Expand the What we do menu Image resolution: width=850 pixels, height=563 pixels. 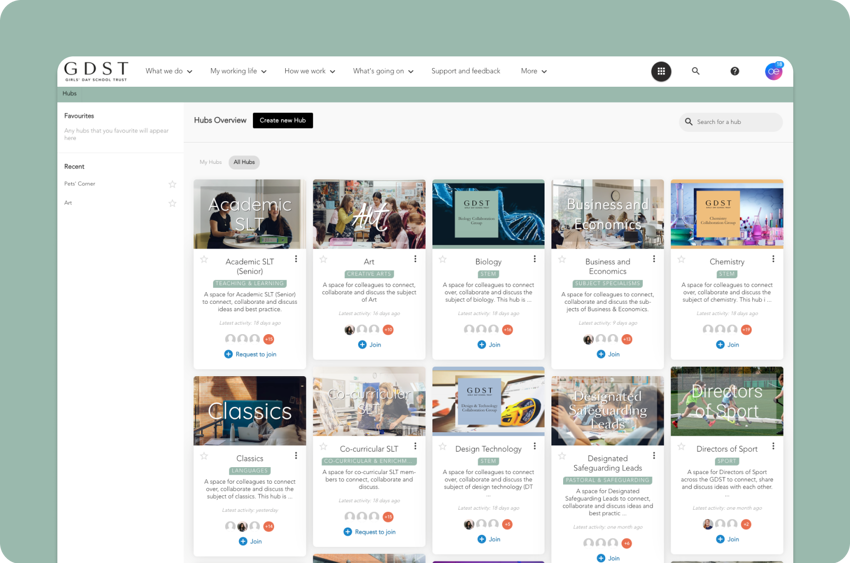[169, 71]
